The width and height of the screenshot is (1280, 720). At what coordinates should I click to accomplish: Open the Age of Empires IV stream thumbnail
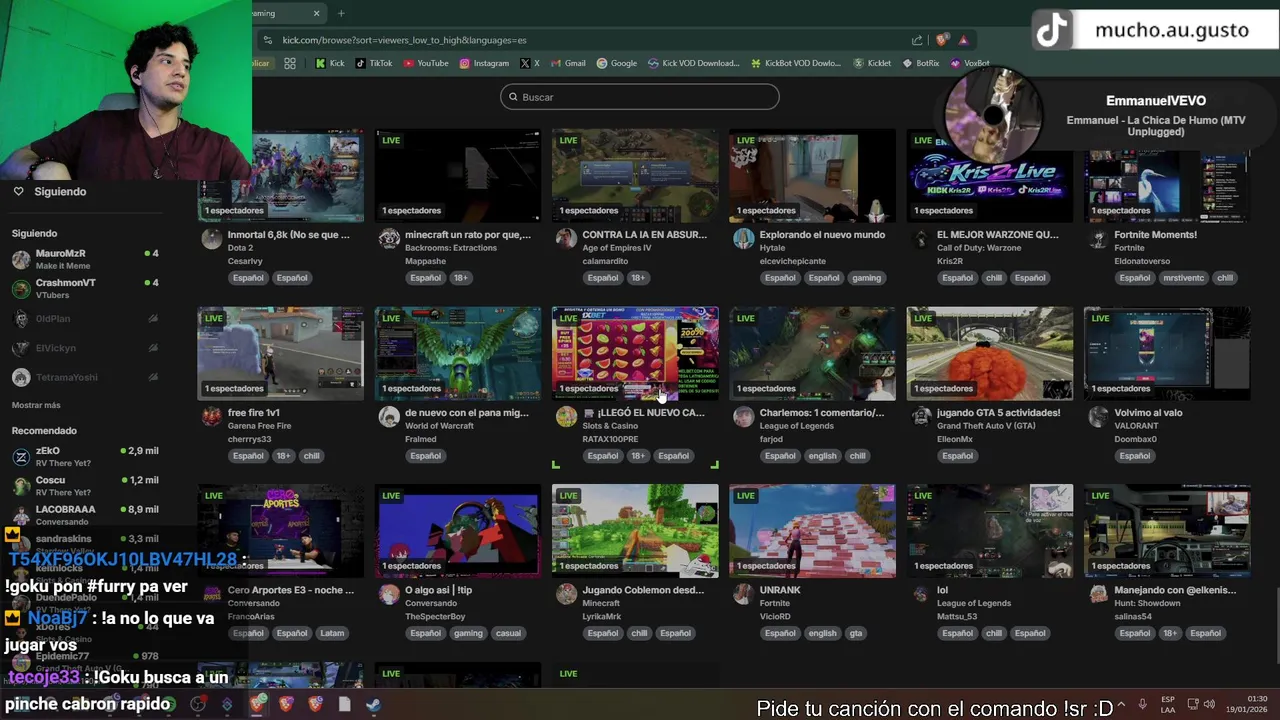pyautogui.click(x=635, y=175)
